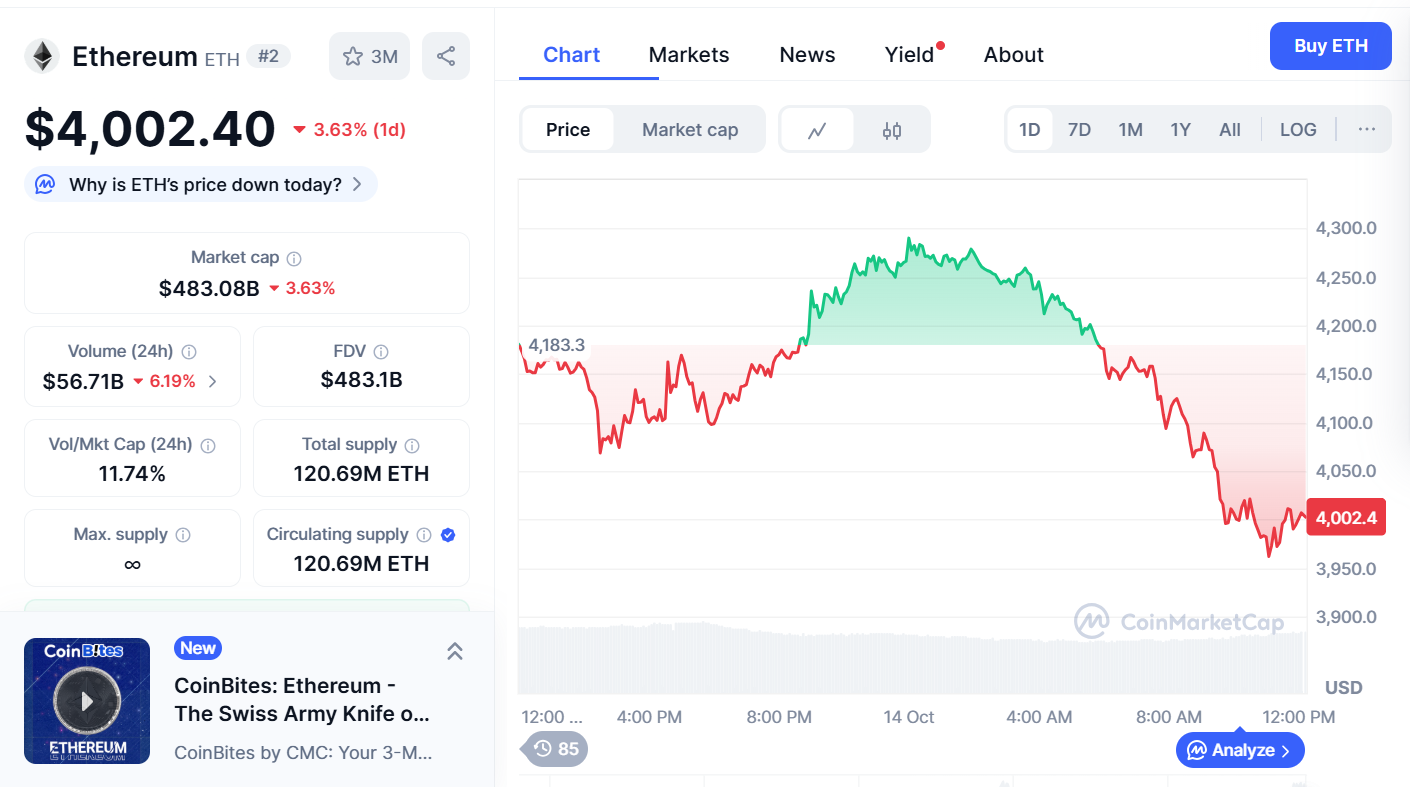
Task: Click the Buy ETH button
Action: [1330, 46]
